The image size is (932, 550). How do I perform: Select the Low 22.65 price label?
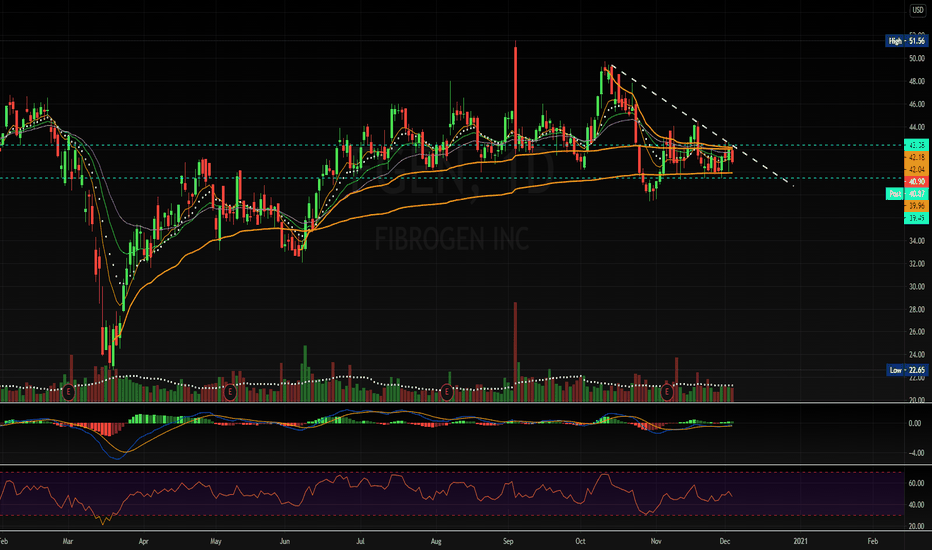pyautogui.click(x=906, y=370)
